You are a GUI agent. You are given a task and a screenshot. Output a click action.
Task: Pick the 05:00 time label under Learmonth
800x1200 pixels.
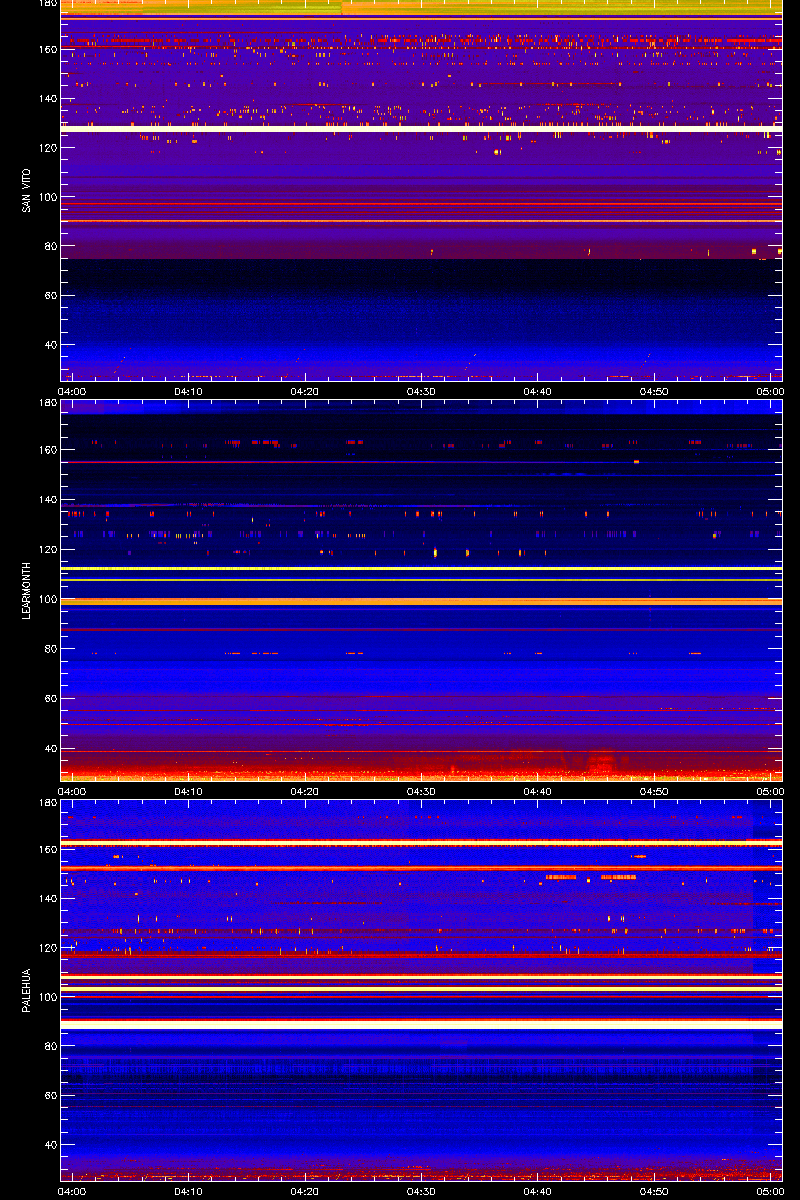point(769,791)
